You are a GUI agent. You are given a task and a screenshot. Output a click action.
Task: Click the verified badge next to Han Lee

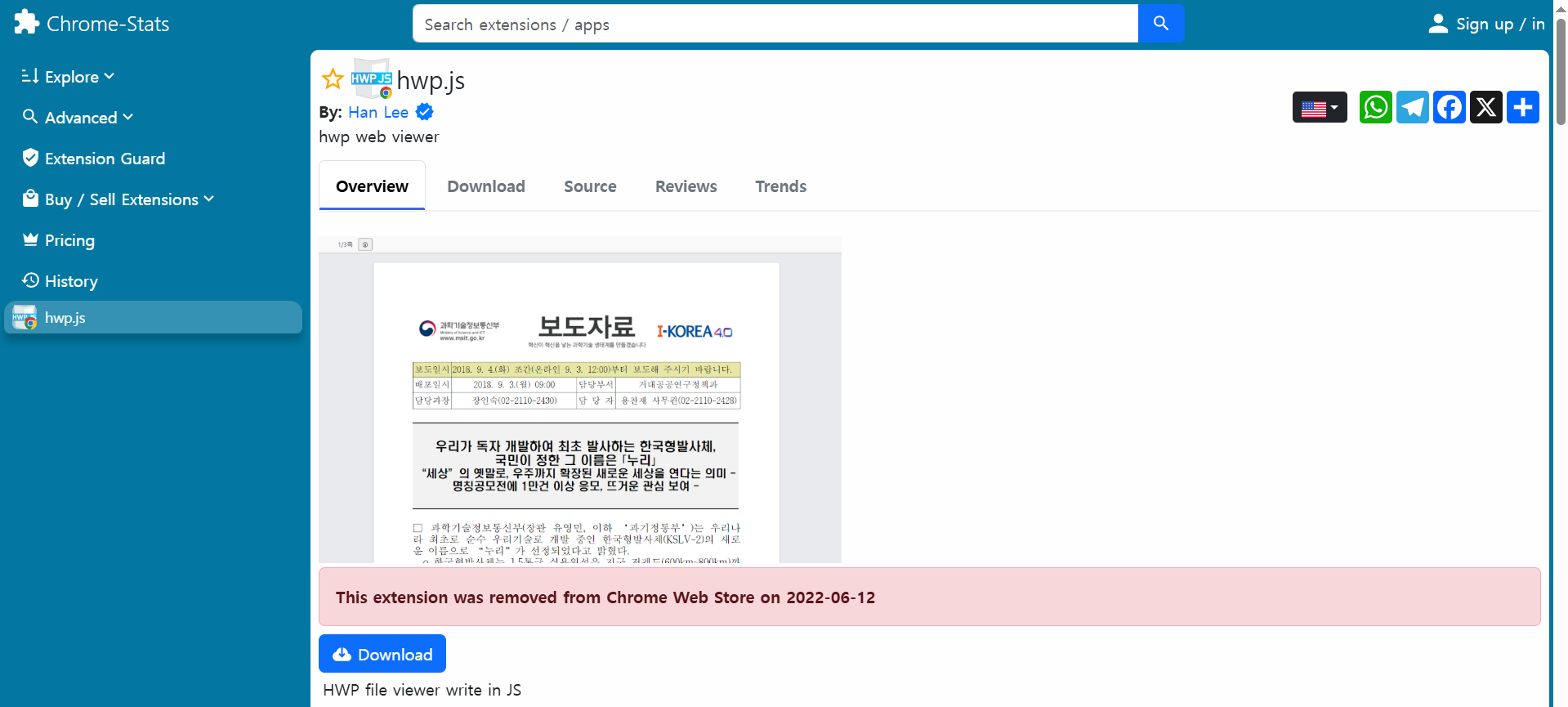click(x=425, y=112)
